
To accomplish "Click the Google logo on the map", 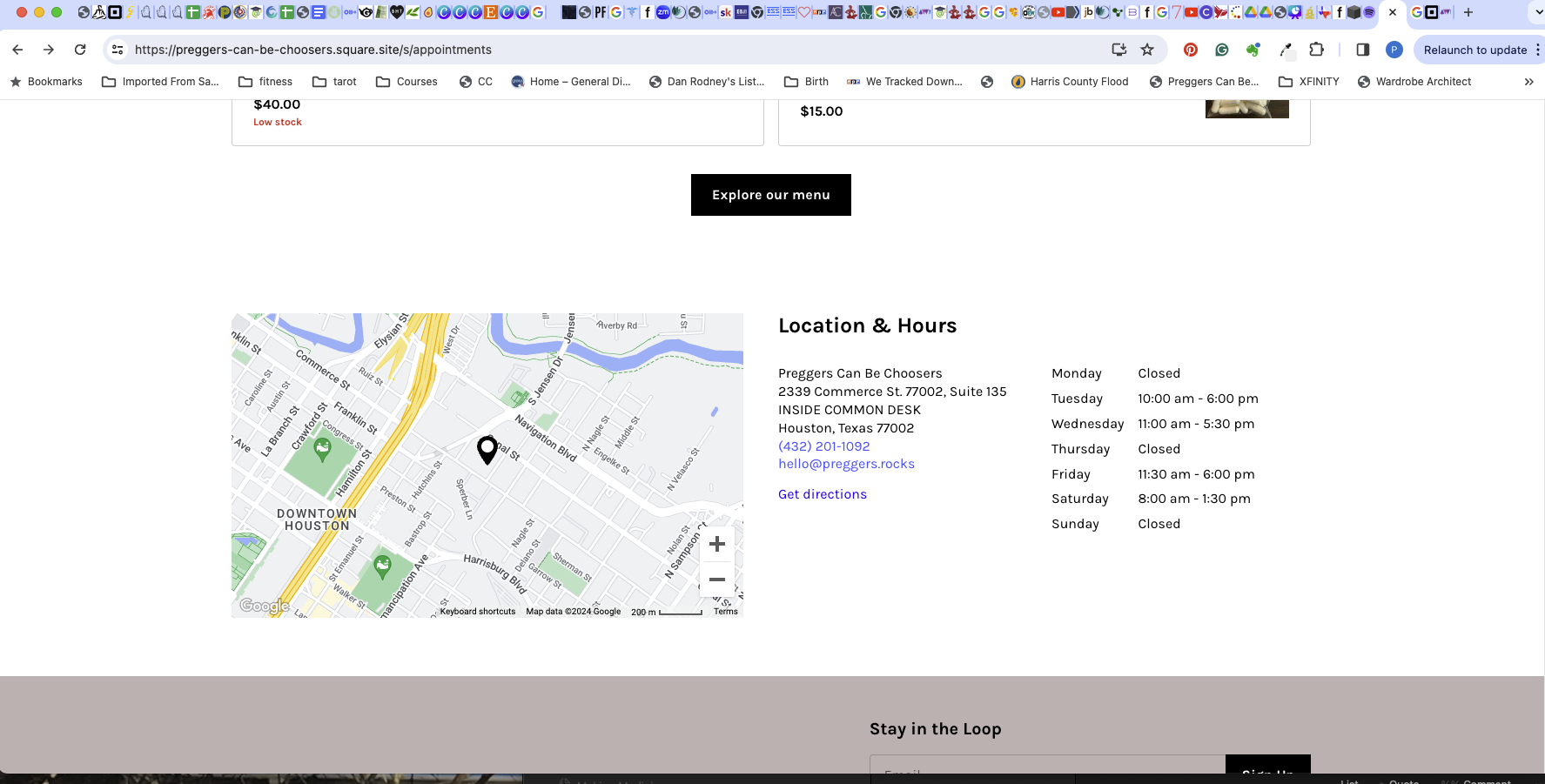I will pos(265,606).
